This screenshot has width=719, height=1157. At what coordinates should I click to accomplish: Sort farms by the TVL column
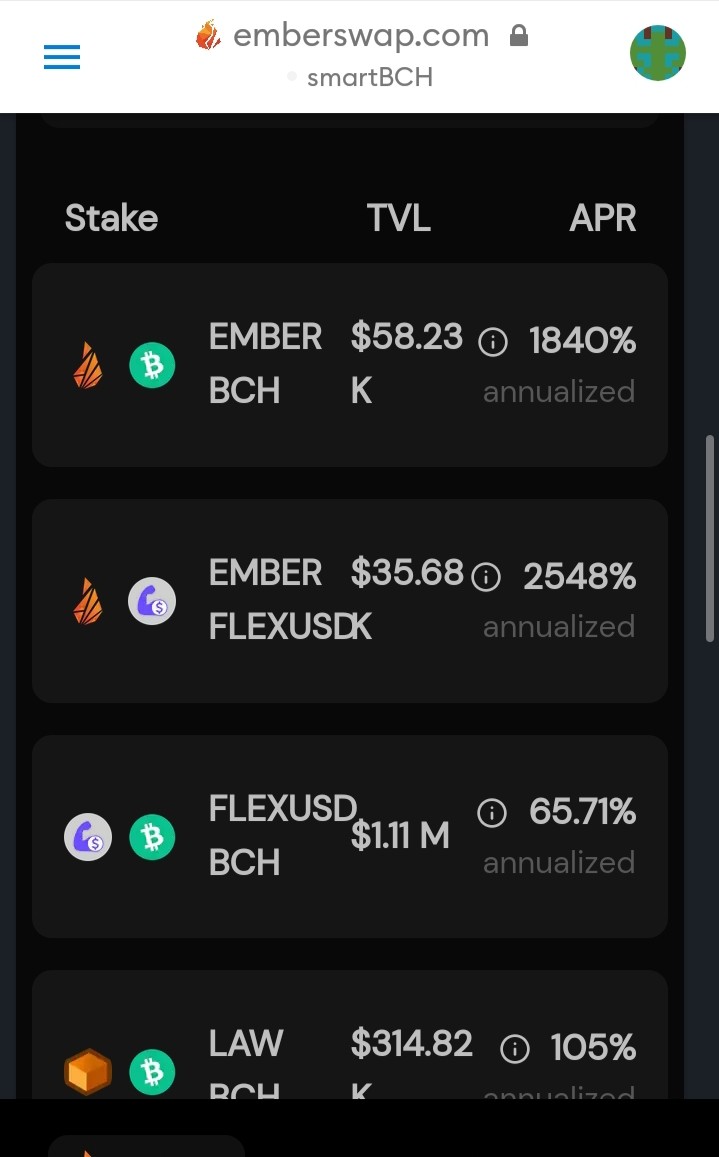click(x=399, y=218)
